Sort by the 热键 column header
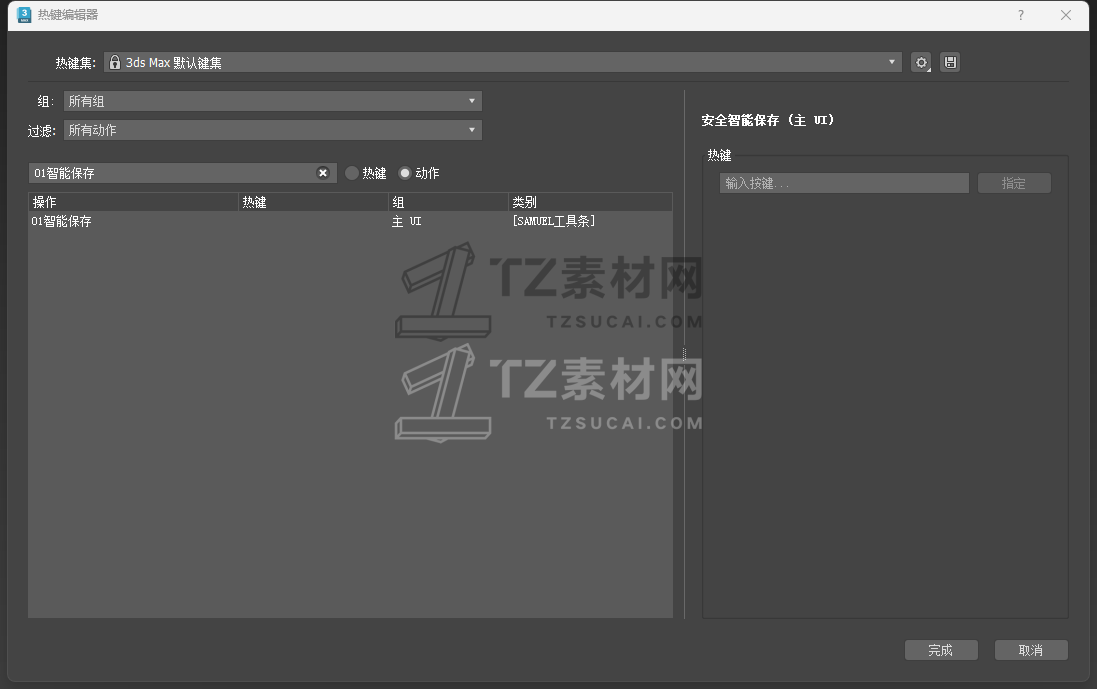 tap(313, 202)
